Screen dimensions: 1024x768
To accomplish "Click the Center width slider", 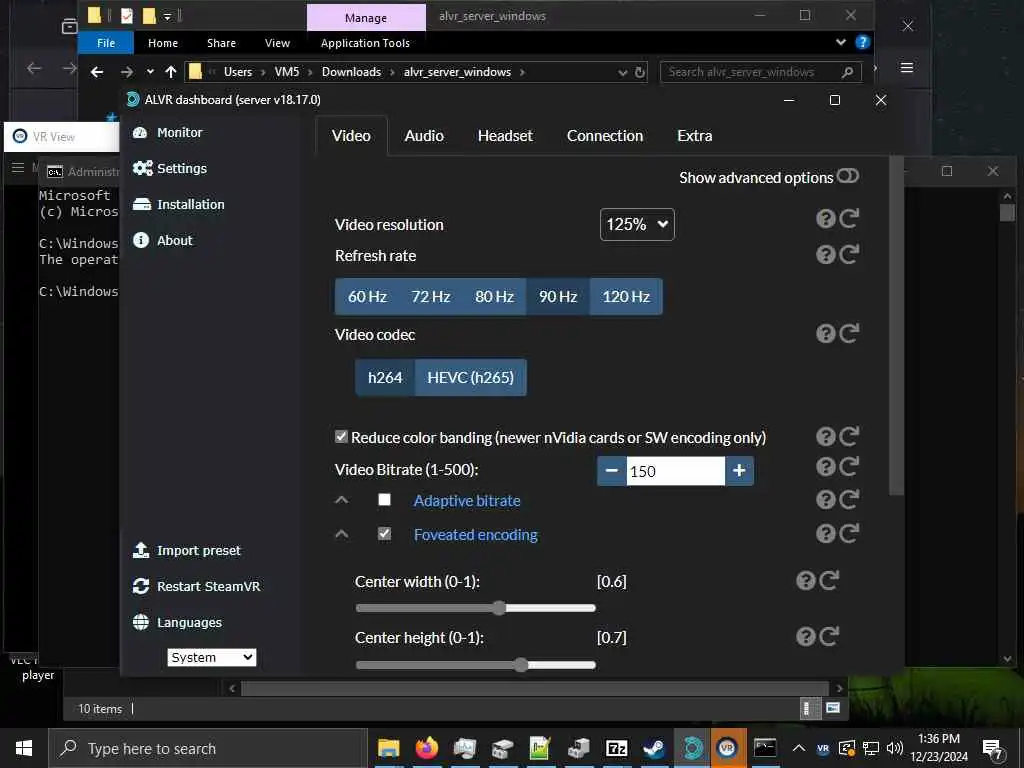I will pos(475,608).
